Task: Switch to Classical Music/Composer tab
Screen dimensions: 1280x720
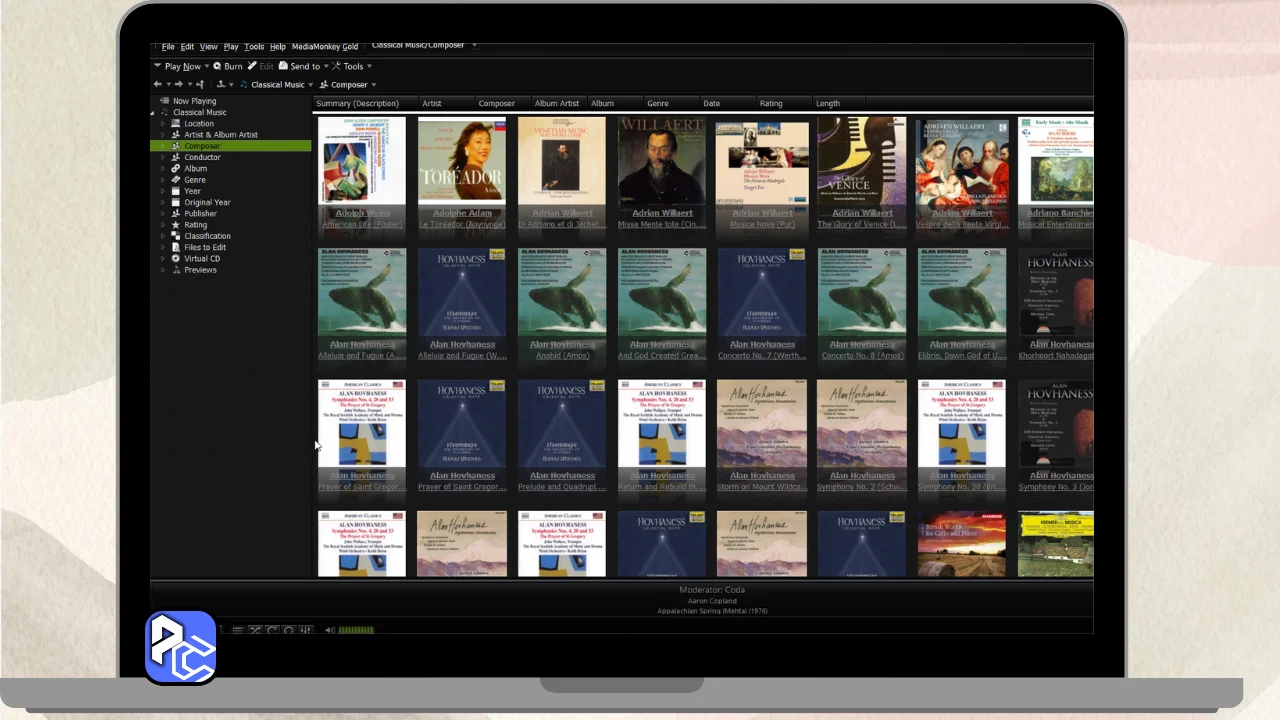Action: click(417, 45)
